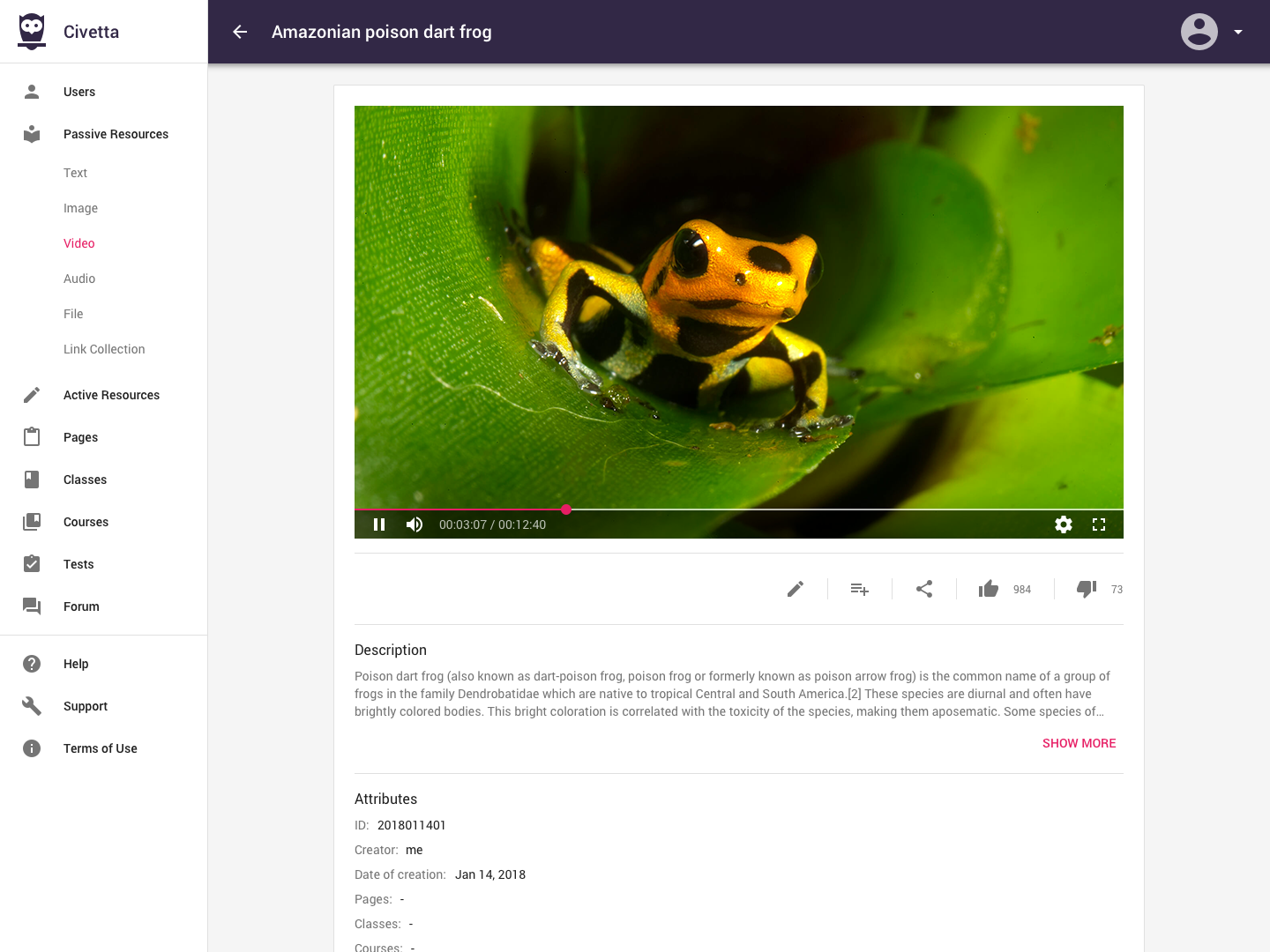Enter fullscreen mode in the video player

pyautogui.click(x=1099, y=524)
